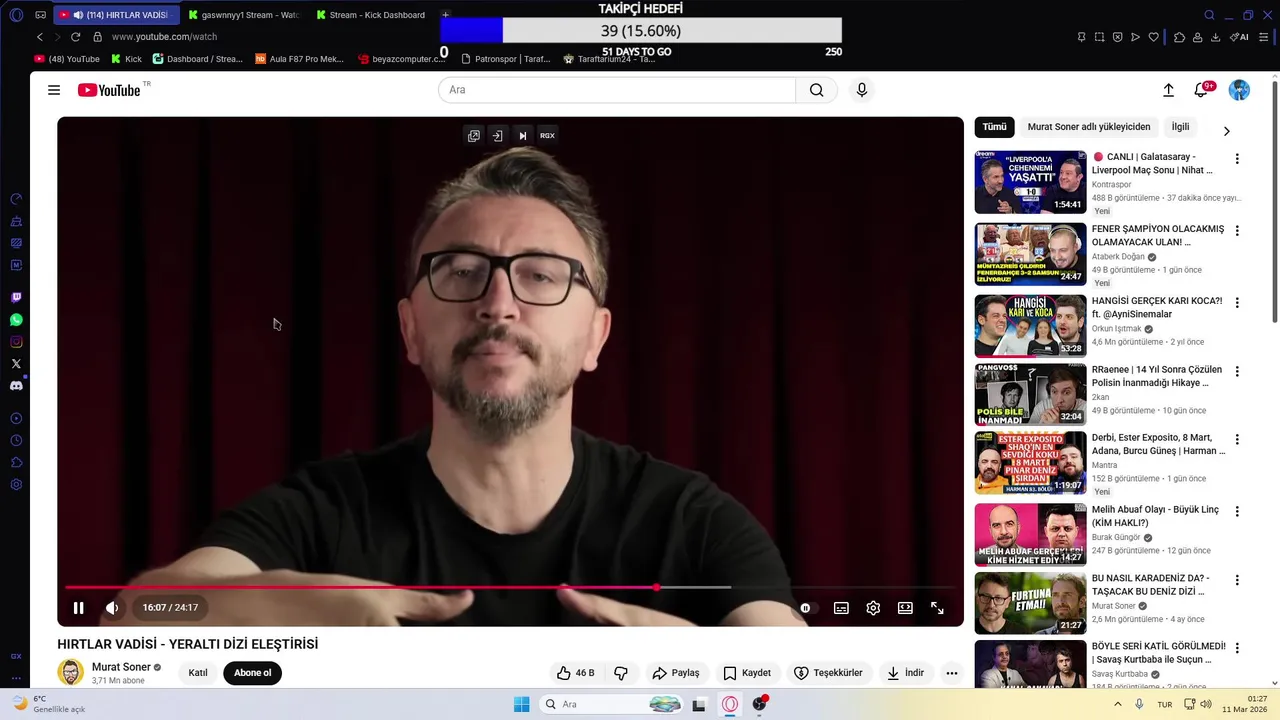Open options for RRaenee 14 Yıl Sonra video
This screenshot has width=1280, height=720.
tap(1237, 371)
